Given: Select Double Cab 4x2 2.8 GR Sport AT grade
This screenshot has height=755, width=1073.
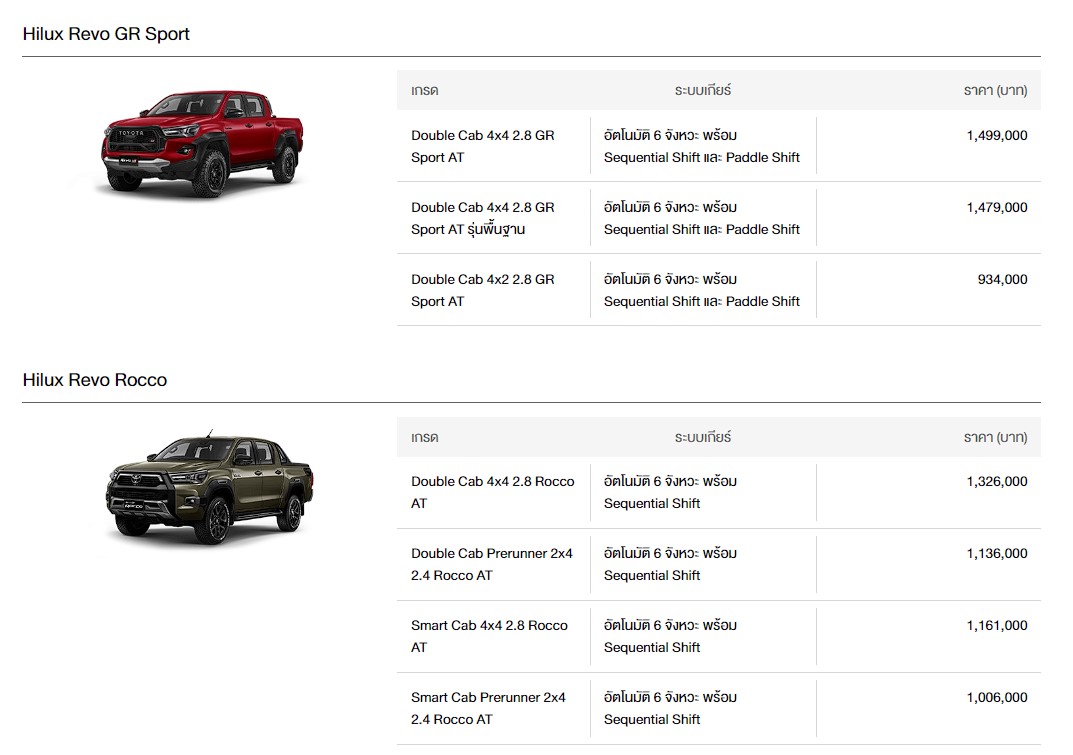Looking at the screenshot, I should pos(482,290).
